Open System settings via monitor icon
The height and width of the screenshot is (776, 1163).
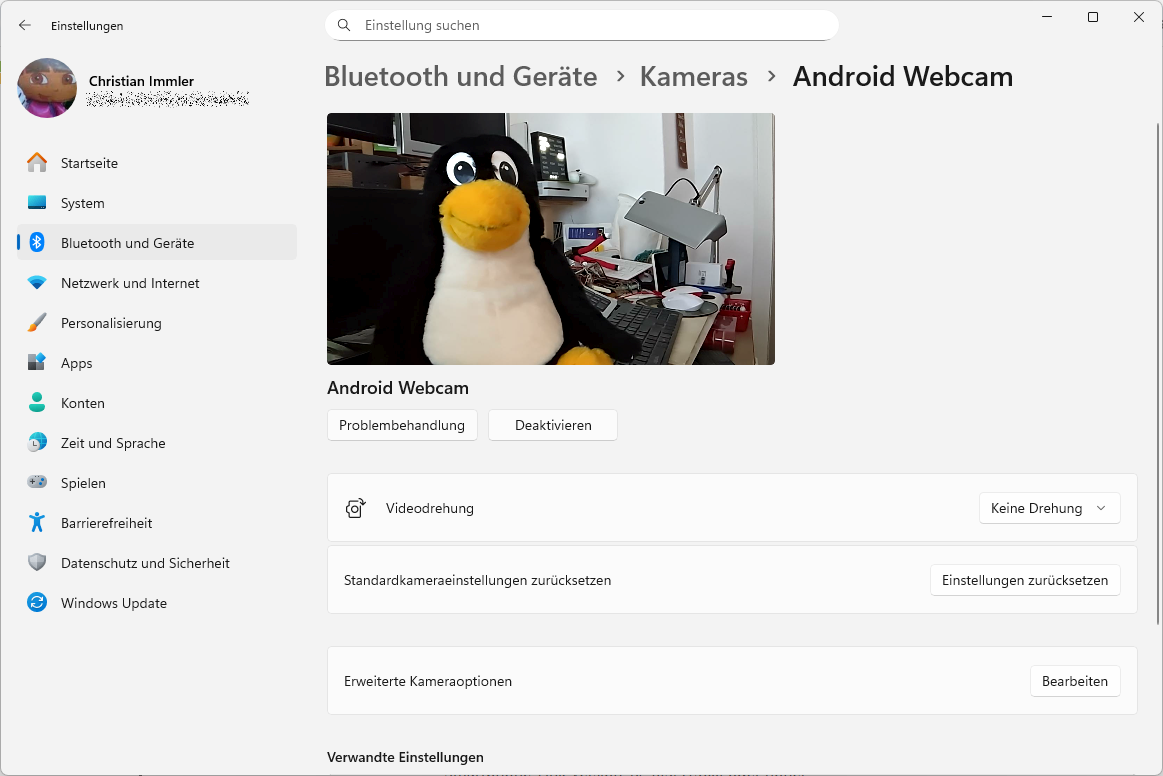tap(37, 203)
